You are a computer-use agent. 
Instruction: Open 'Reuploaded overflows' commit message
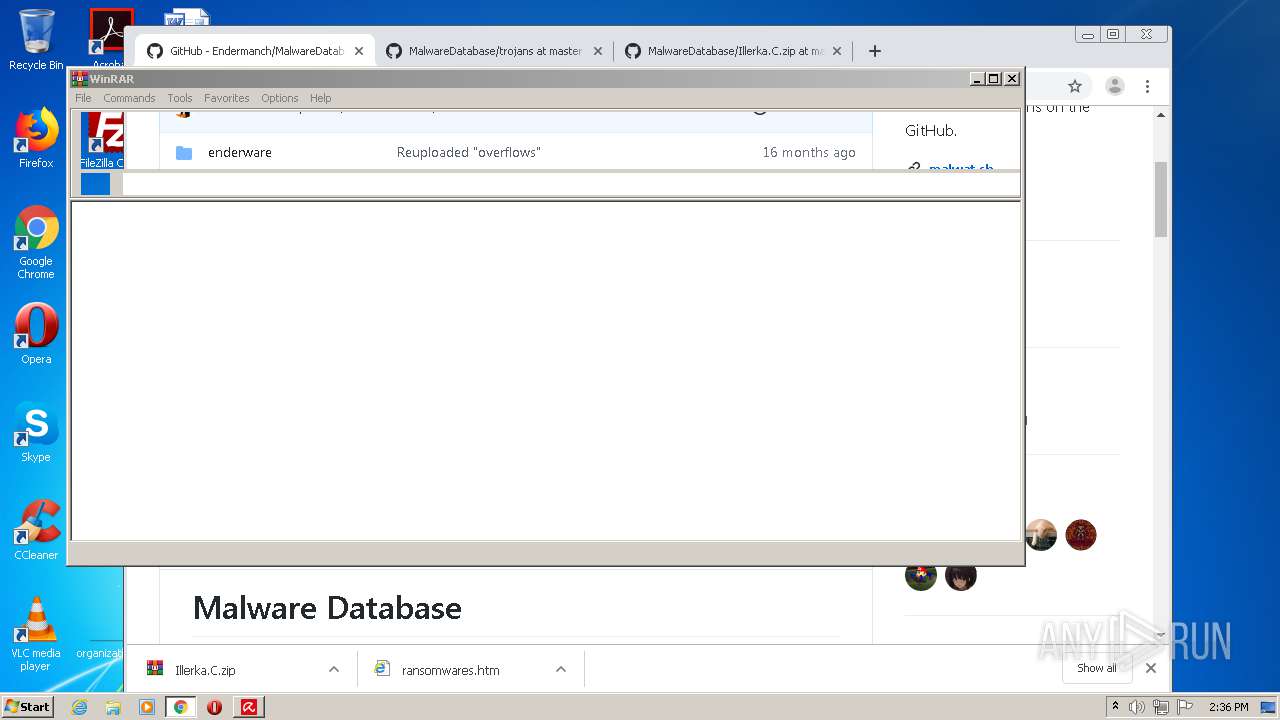pos(469,152)
